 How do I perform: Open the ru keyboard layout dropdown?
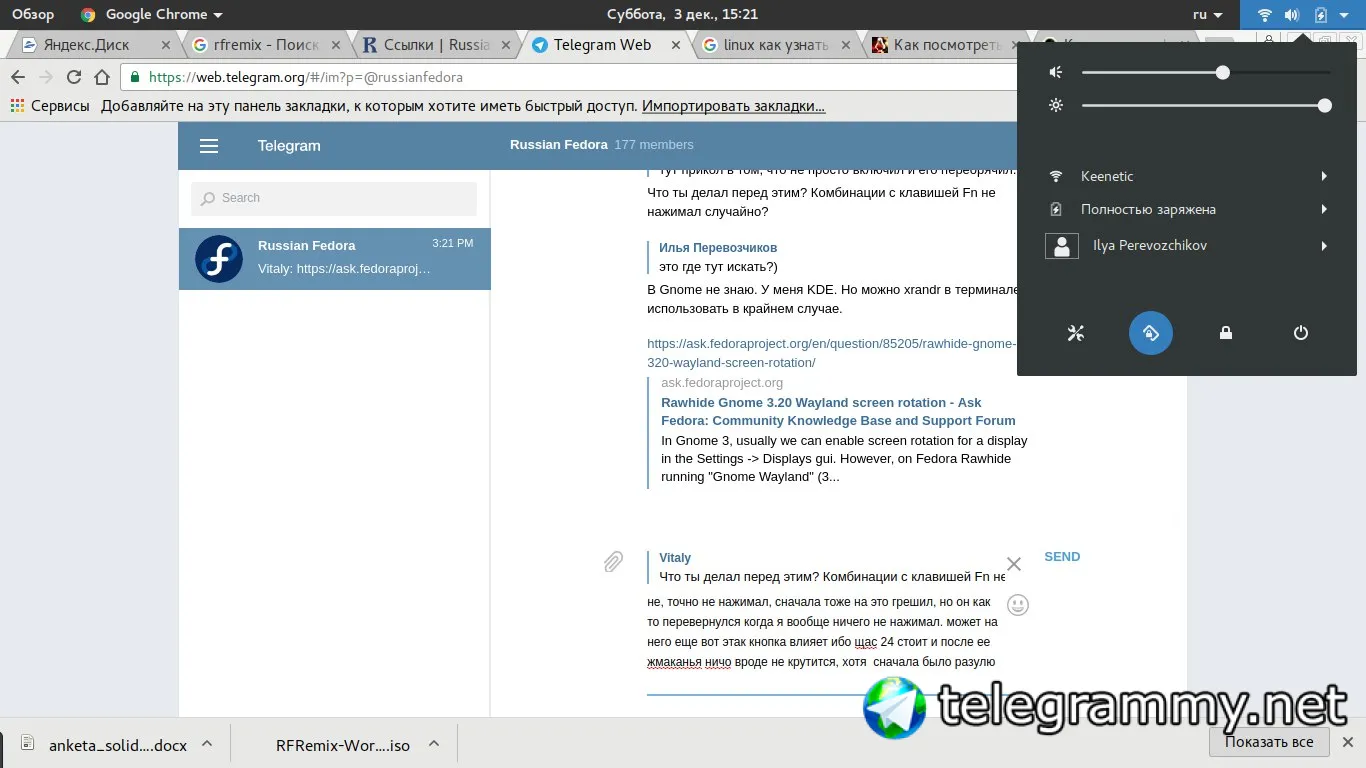tap(1208, 15)
